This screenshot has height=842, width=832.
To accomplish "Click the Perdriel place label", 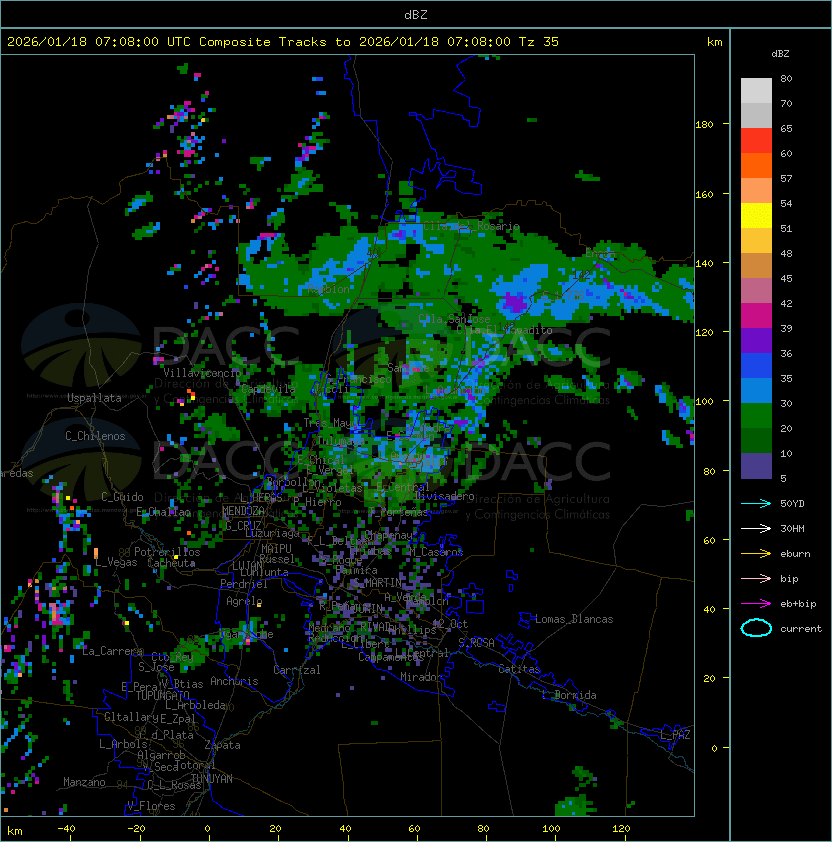I will click(x=244, y=584).
